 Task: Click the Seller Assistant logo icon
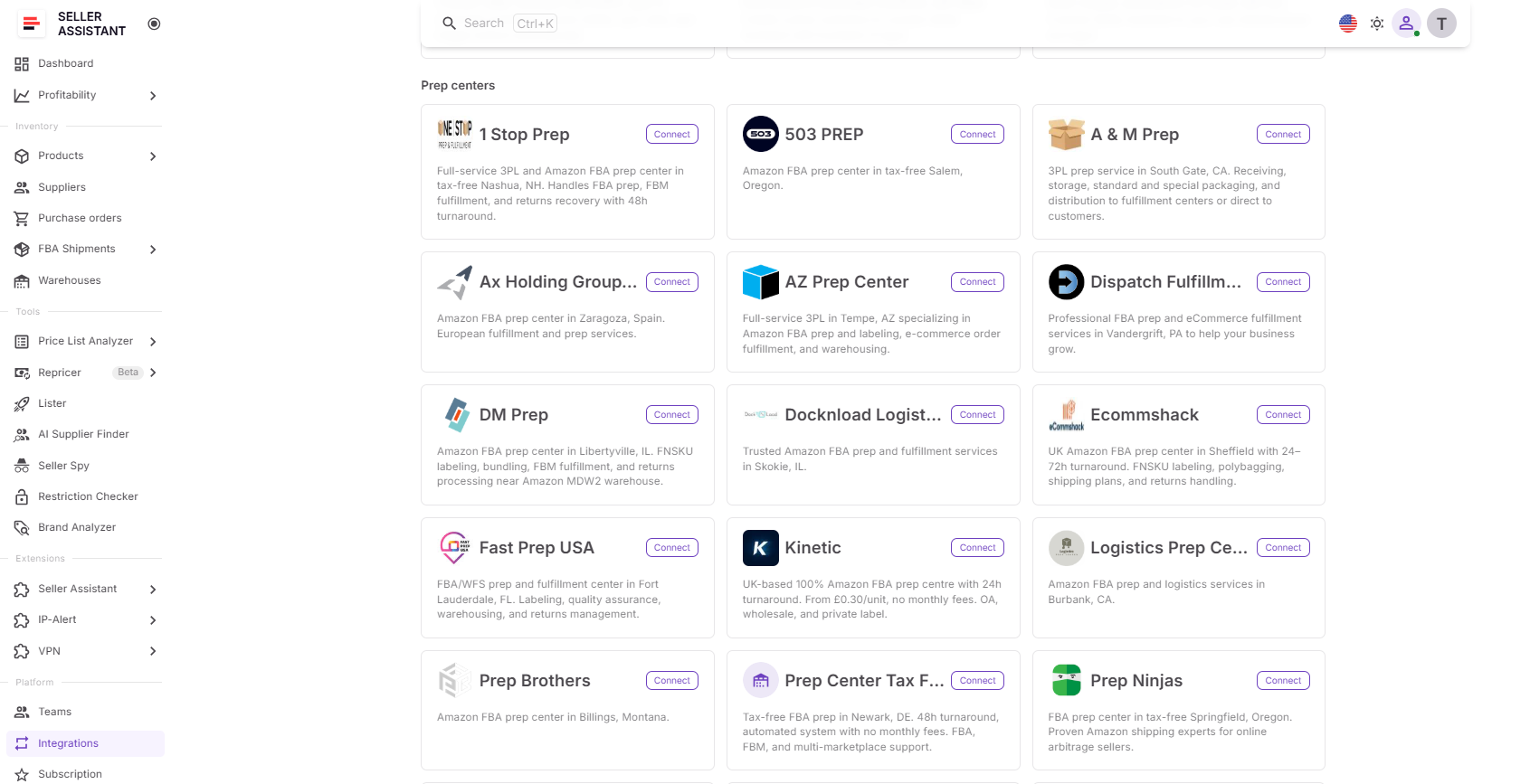pyautogui.click(x=32, y=24)
